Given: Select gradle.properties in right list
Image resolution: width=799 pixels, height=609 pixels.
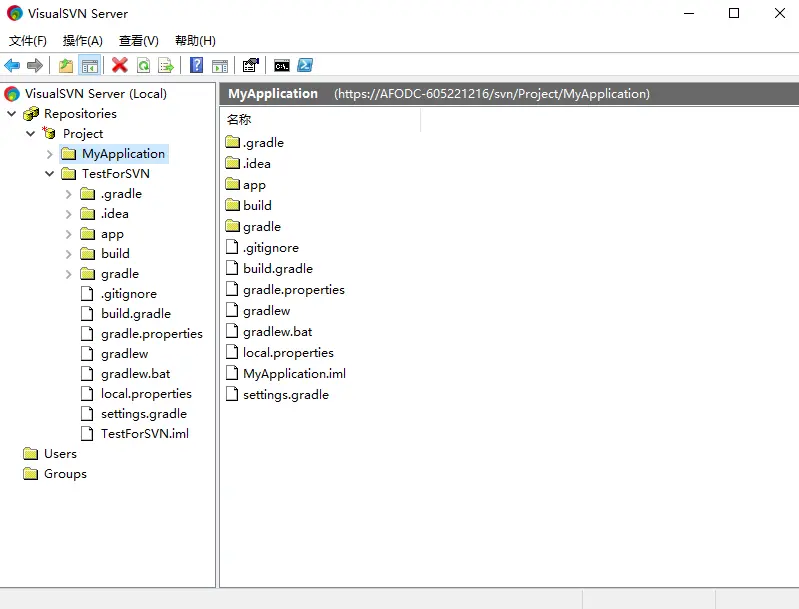Looking at the screenshot, I should coord(294,289).
